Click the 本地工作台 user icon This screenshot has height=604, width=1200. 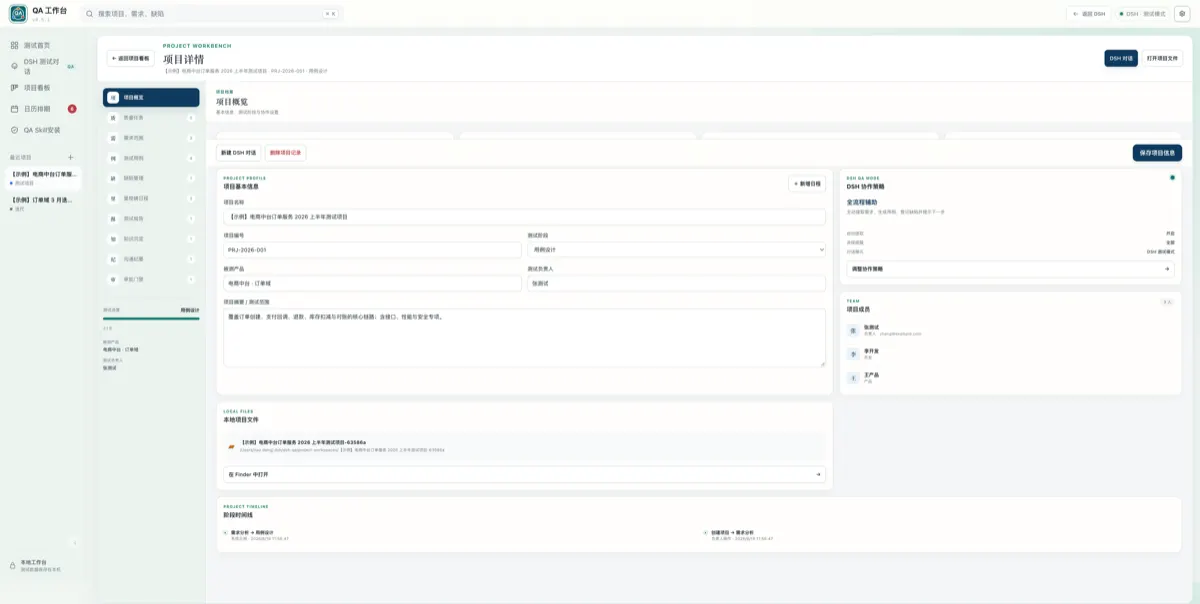(12, 565)
